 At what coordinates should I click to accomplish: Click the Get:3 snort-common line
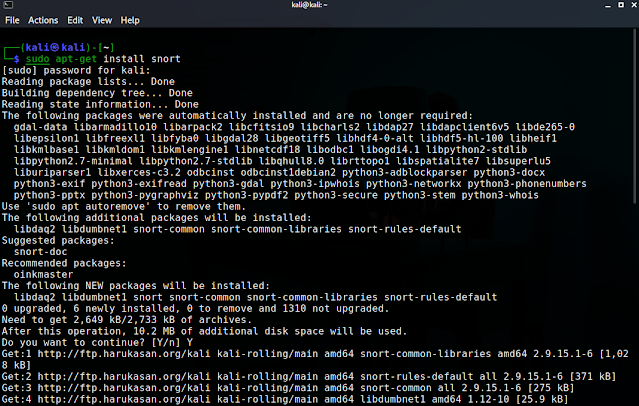[x=288, y=388]
